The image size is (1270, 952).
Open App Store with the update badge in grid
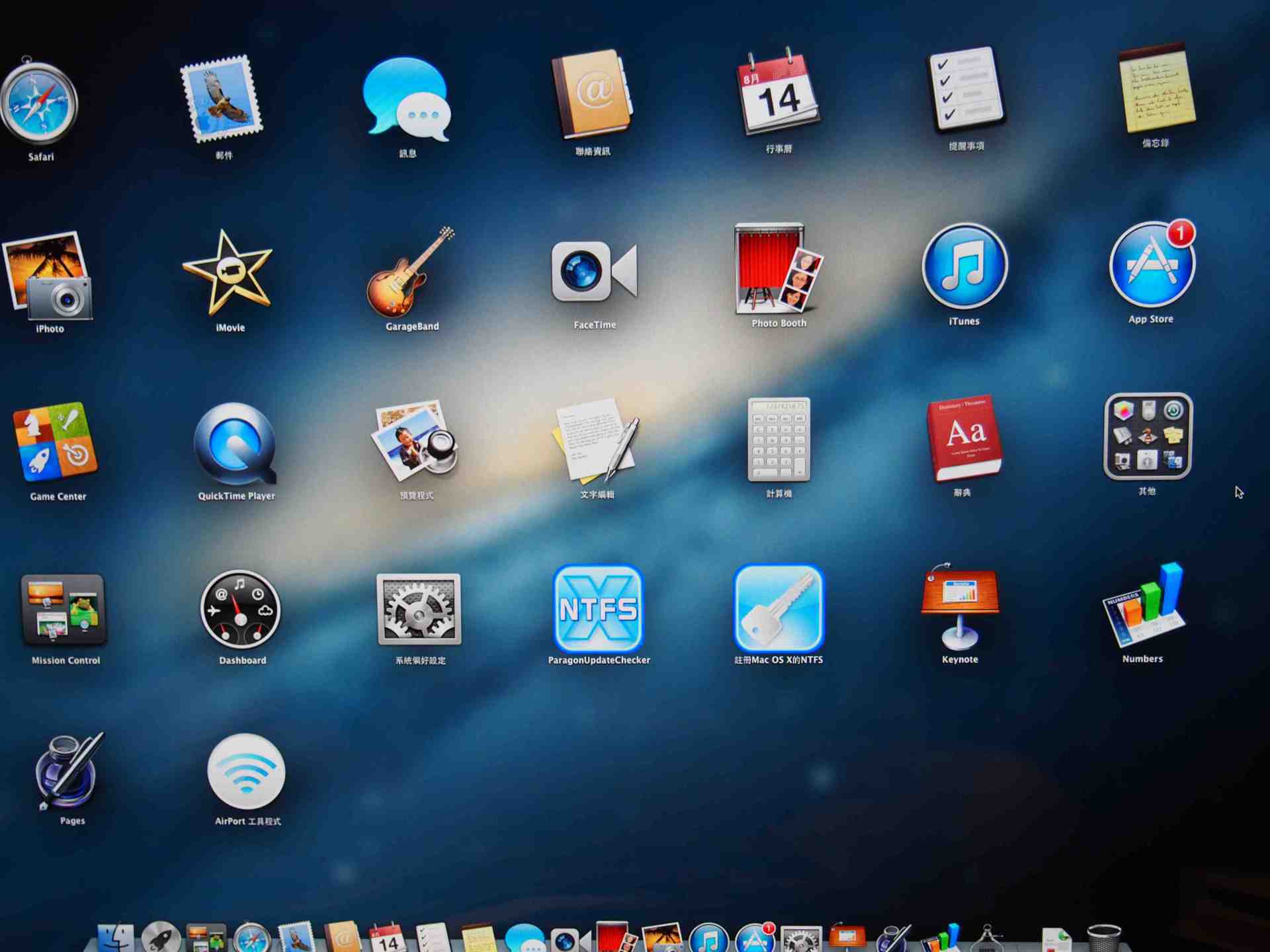(x=1152, y=266)
